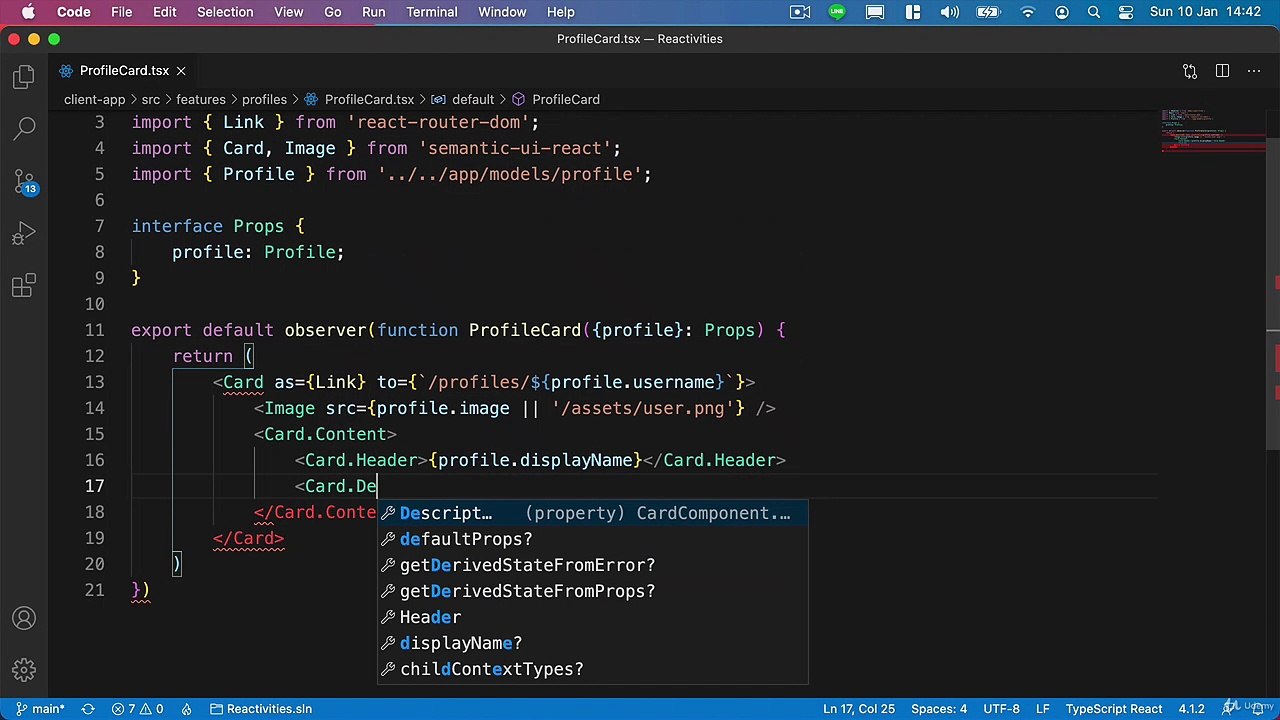Split the editor right
This screenshot has width=1280, height=720.
(1222, 71)
